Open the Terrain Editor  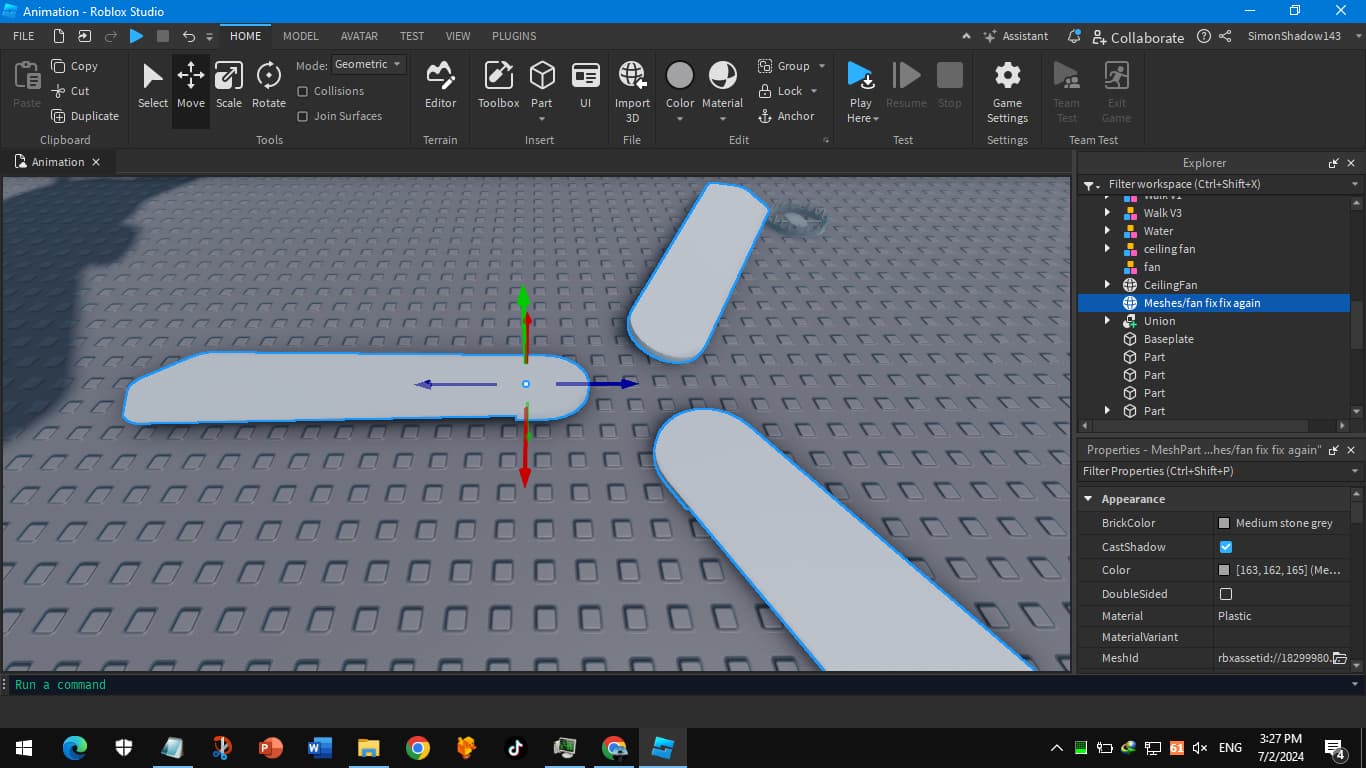point(440,86)
